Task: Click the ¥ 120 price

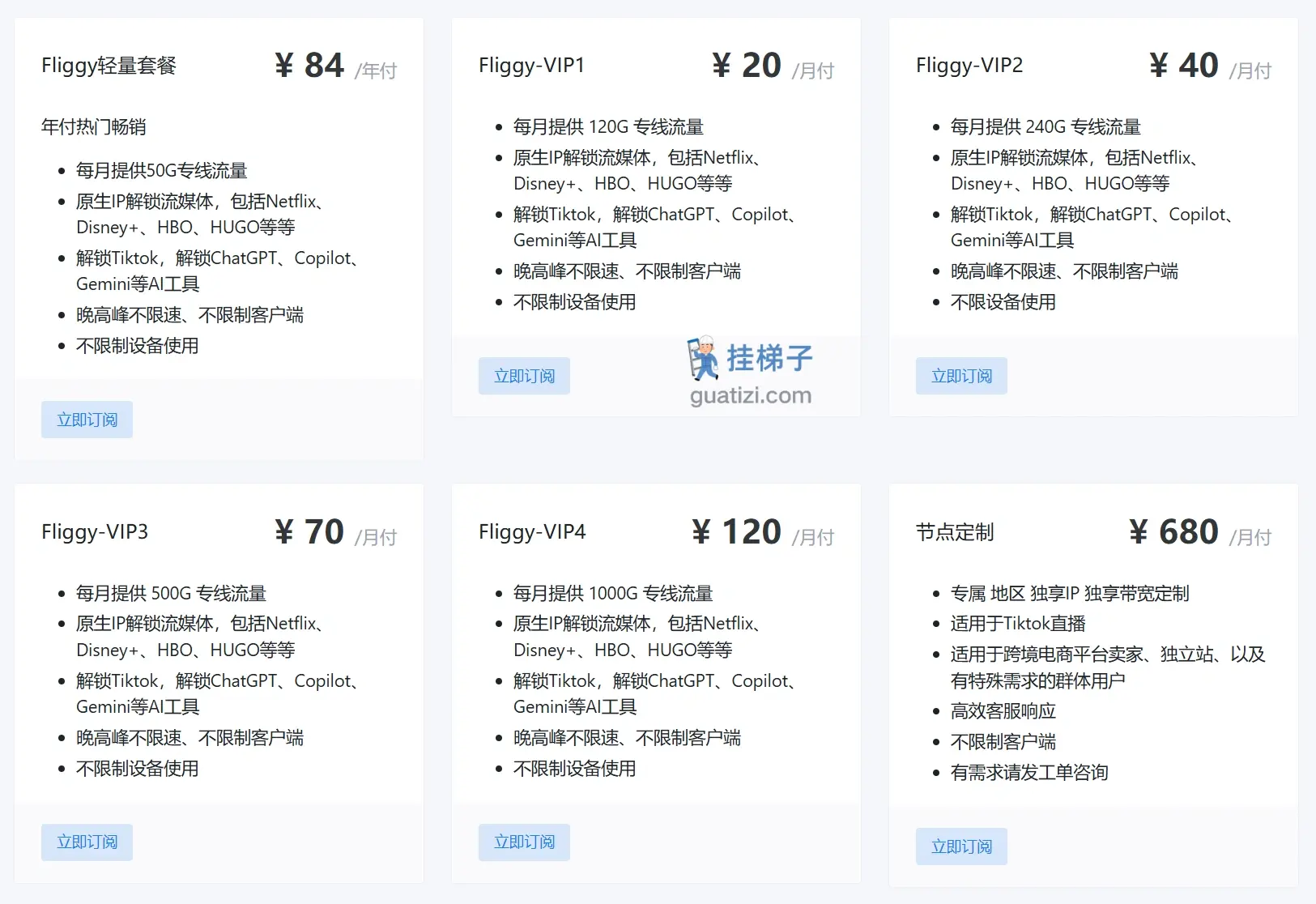Action: [736, 532]
